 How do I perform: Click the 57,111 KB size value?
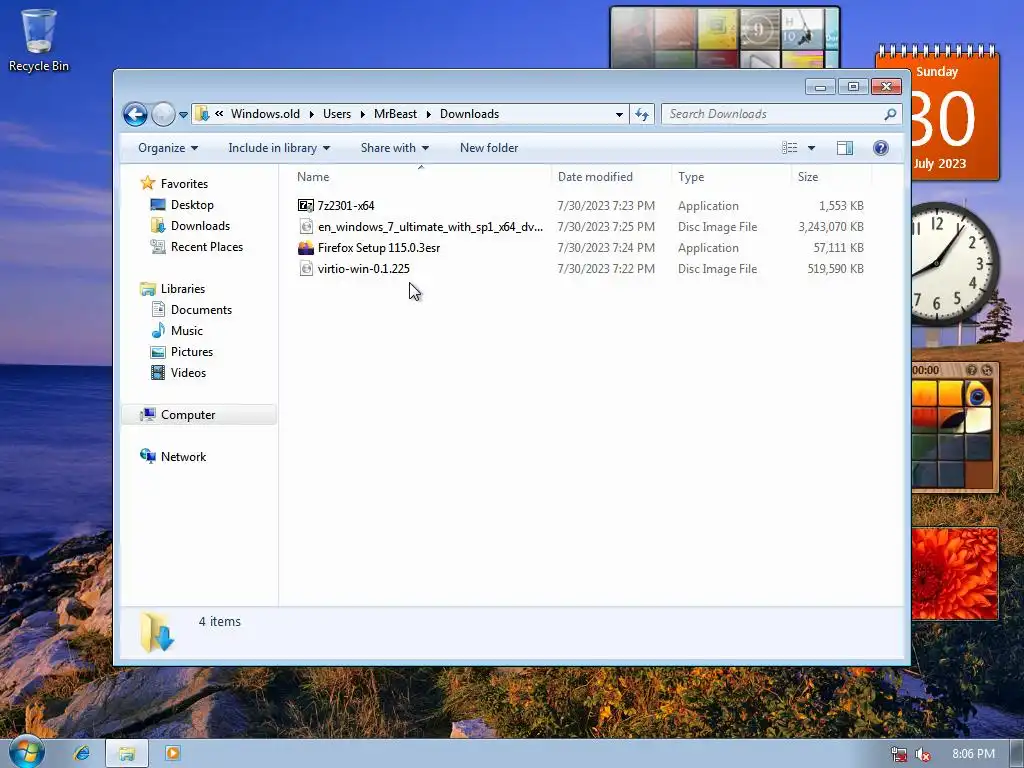[839, 248]
